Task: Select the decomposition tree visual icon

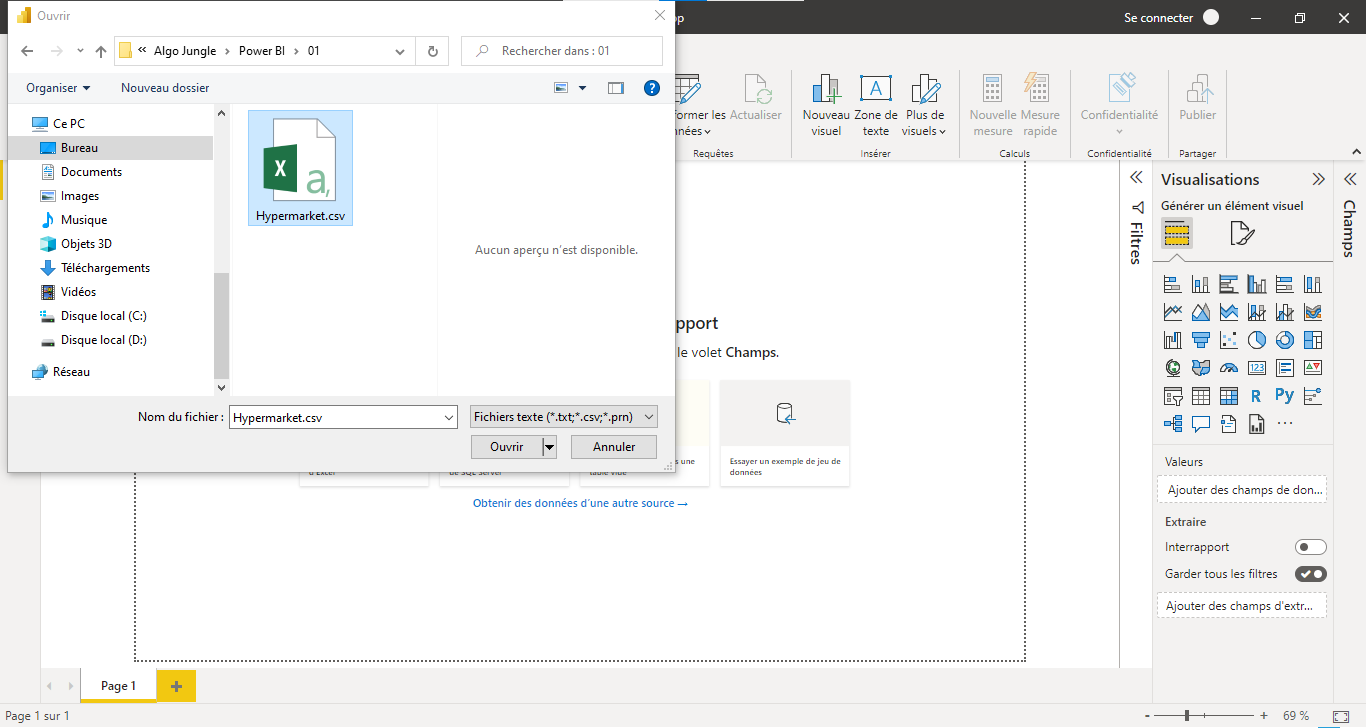Action: point(1173,424)
